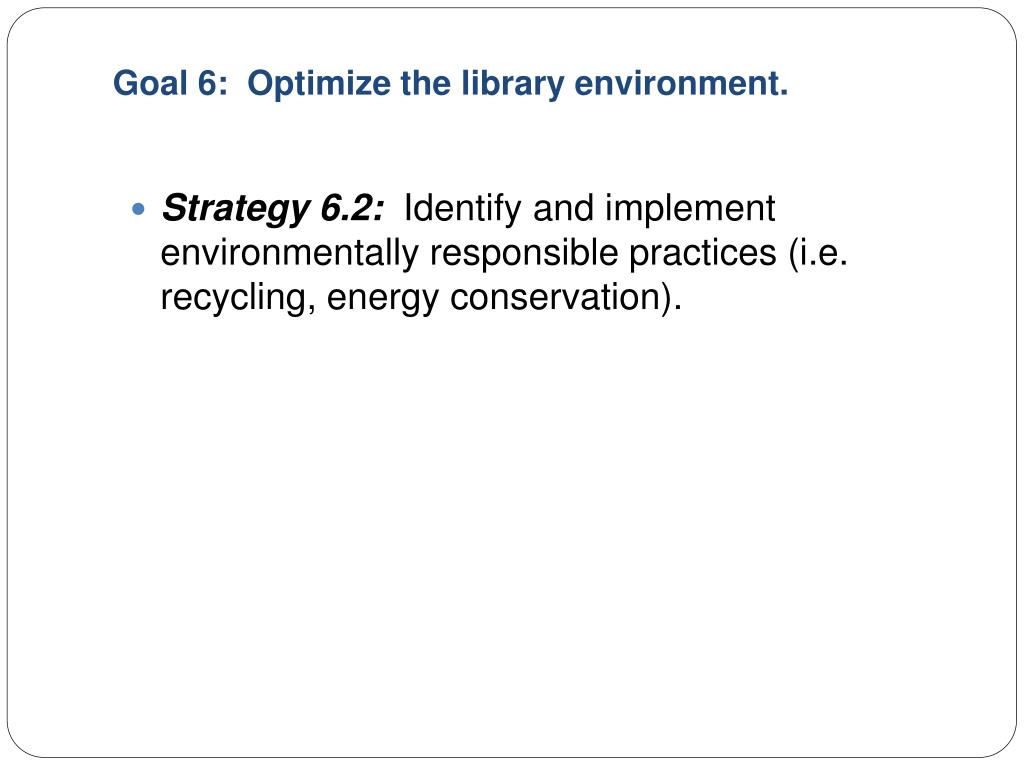Click the word "recycling," in third line

(238, 297)
